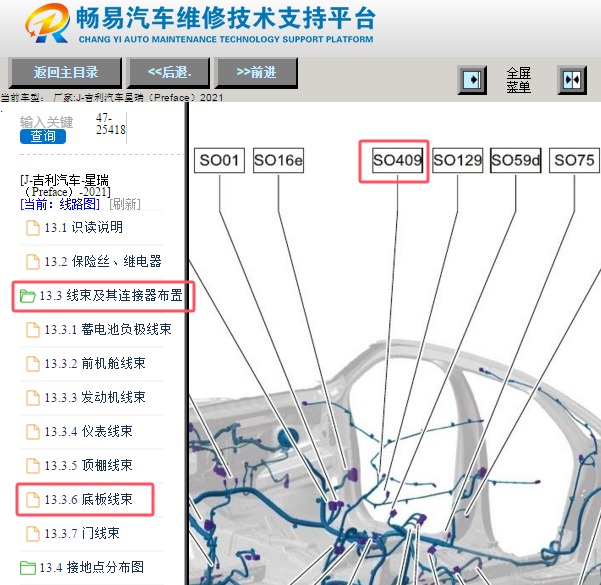Screen dimensions: 601x585
Task: Click the page icon for 13.3.2 前机舱线束
Action: [x=33, y=364]
